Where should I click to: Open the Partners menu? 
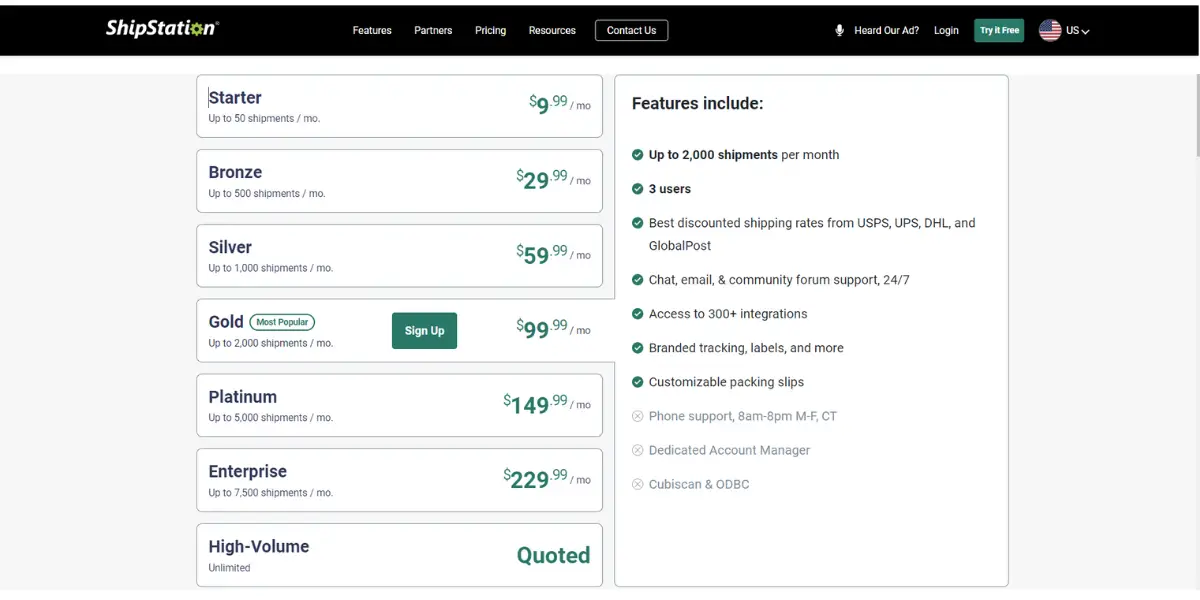[x=433, y=30]
